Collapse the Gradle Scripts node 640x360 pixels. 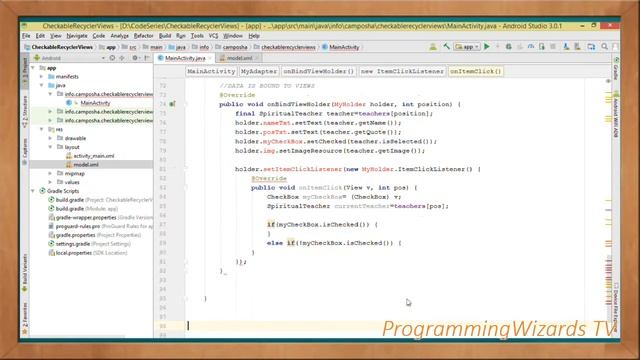(x=33, y=191)
